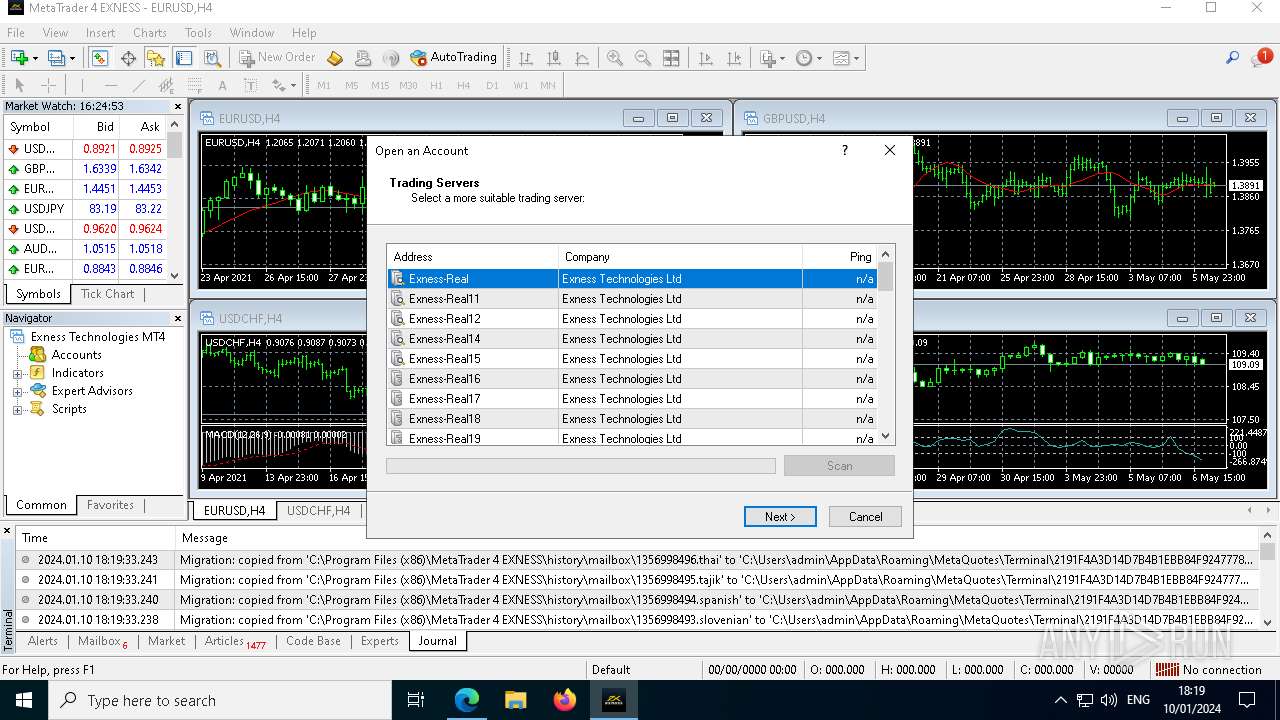Click the New Chart toolbar icon
Screen dimensions: 1280x720
[19, 58]
